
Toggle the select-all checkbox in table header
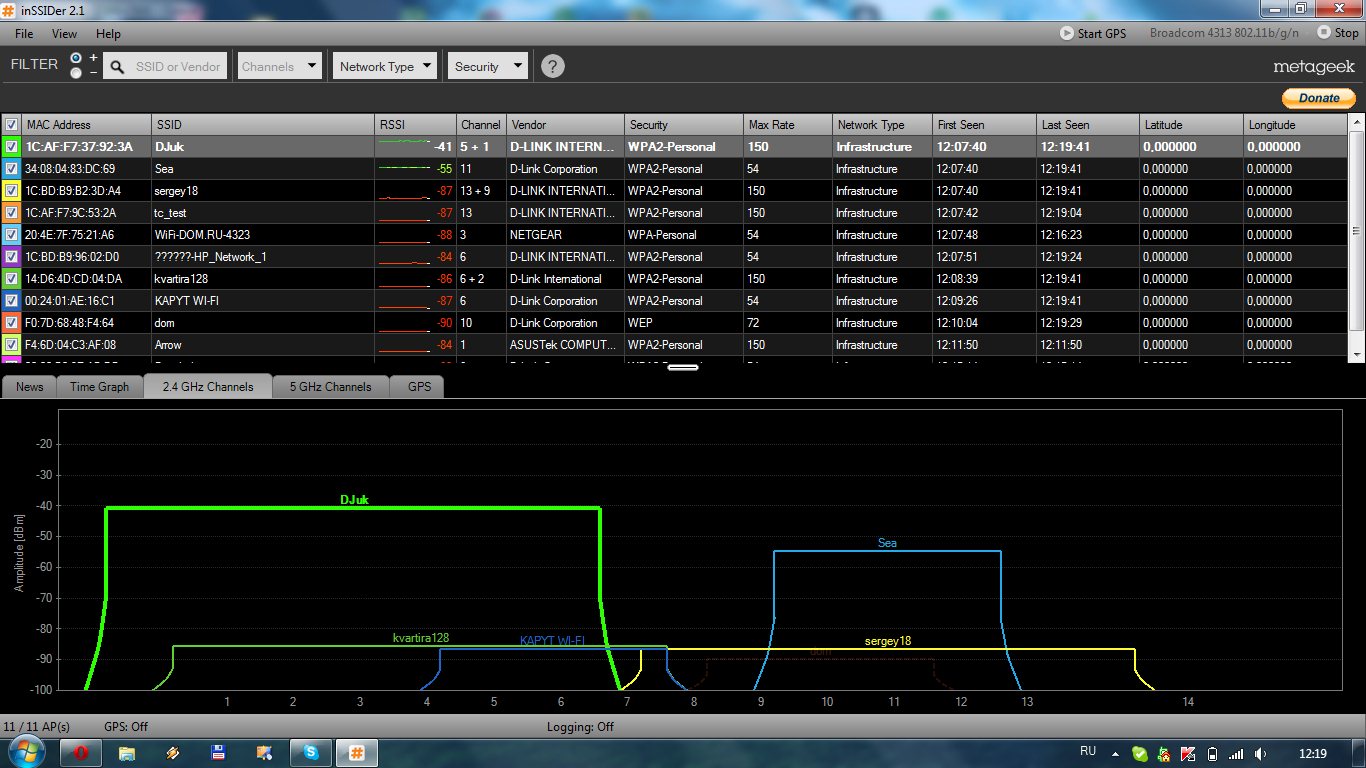pos(11,125)
